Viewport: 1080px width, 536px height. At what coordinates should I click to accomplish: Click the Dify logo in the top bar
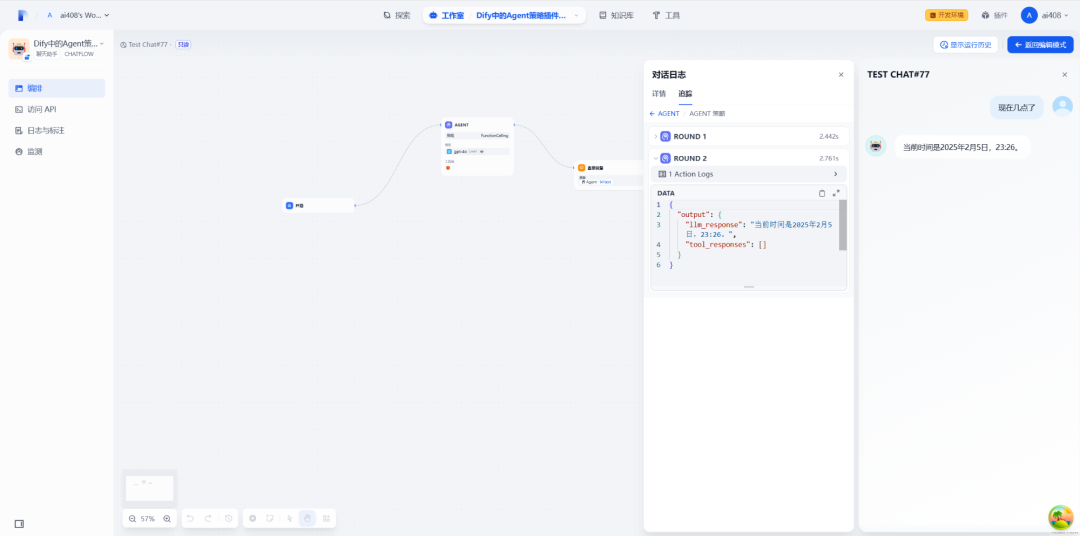coord(23,15)
